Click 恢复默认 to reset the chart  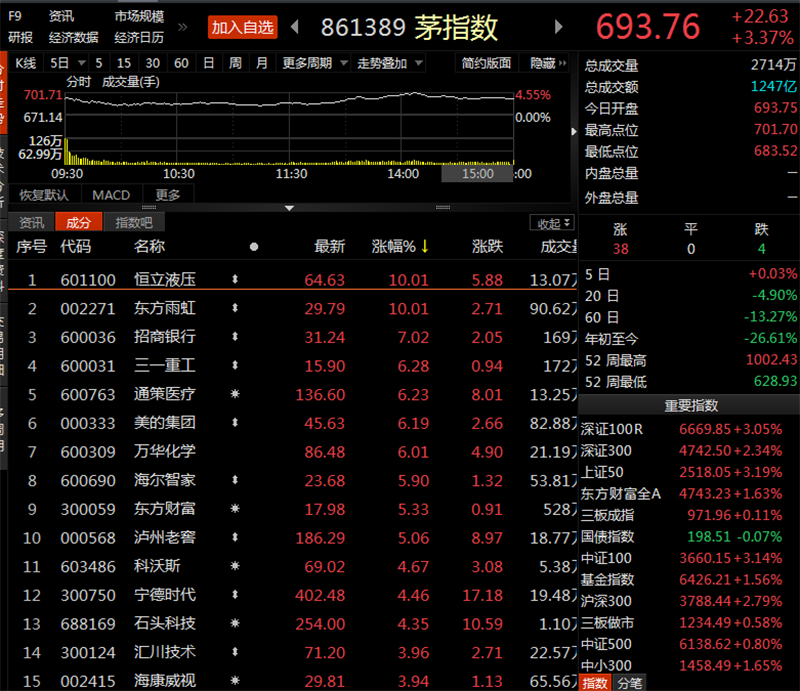click(x=43, y=195)
